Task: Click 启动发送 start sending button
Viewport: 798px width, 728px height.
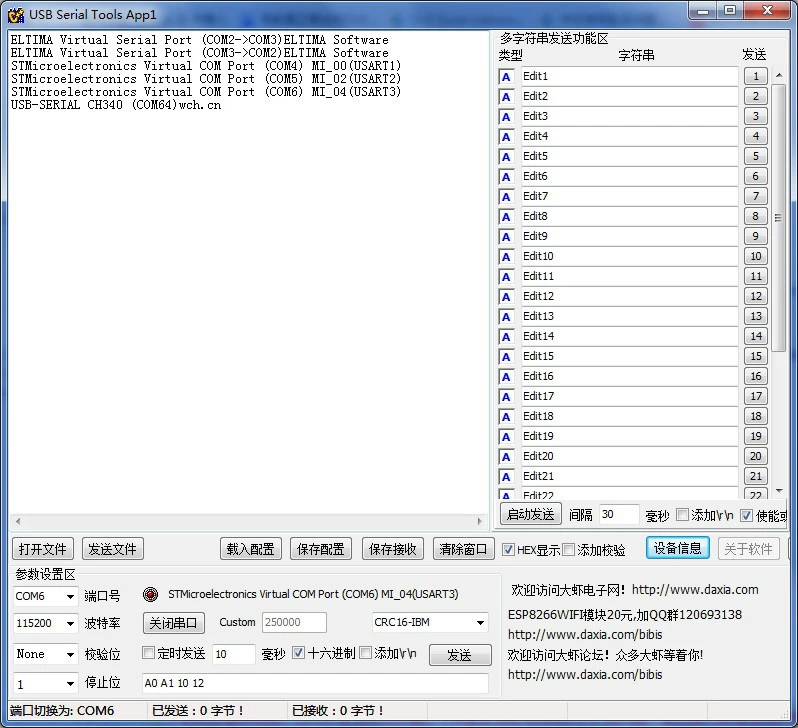Action: (530, 515)
